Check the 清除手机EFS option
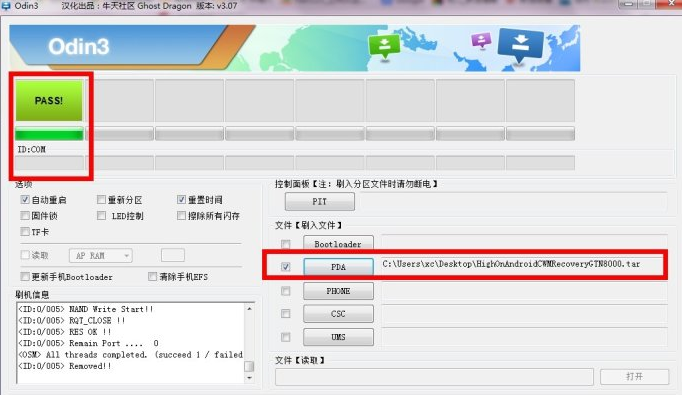Image resolution: width=682 pixels, height=395 pixels. coord(152,277)
